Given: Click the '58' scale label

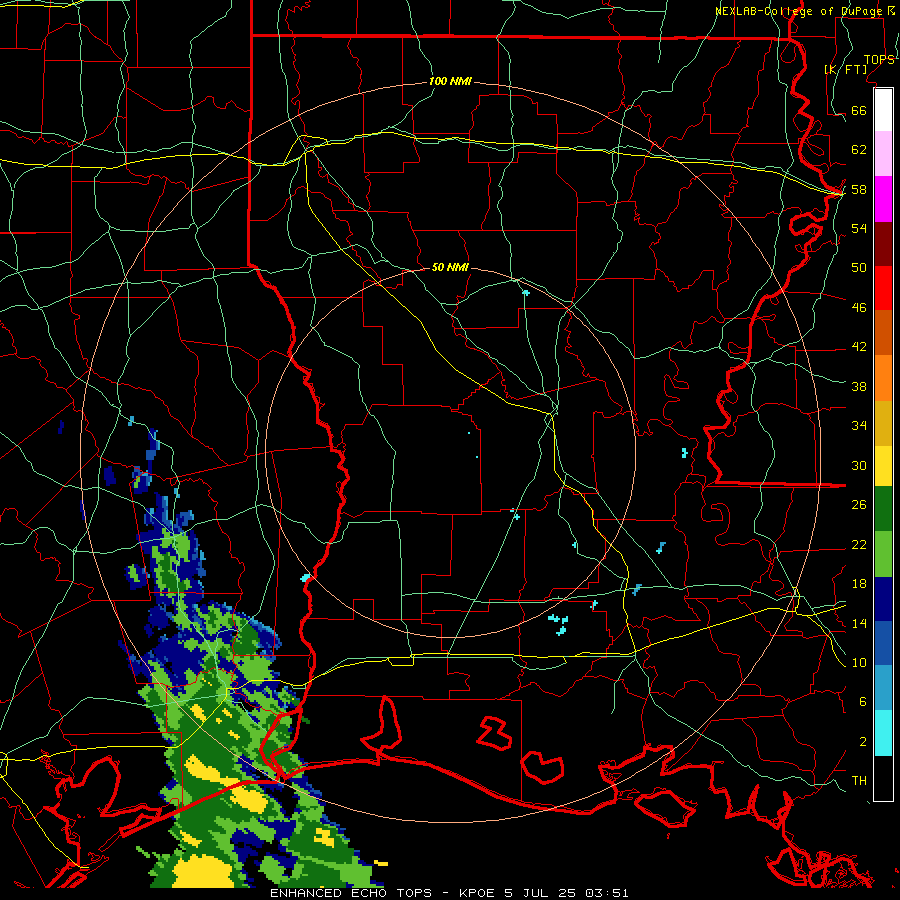Looking at the screenshot, I should coord(859,189).
